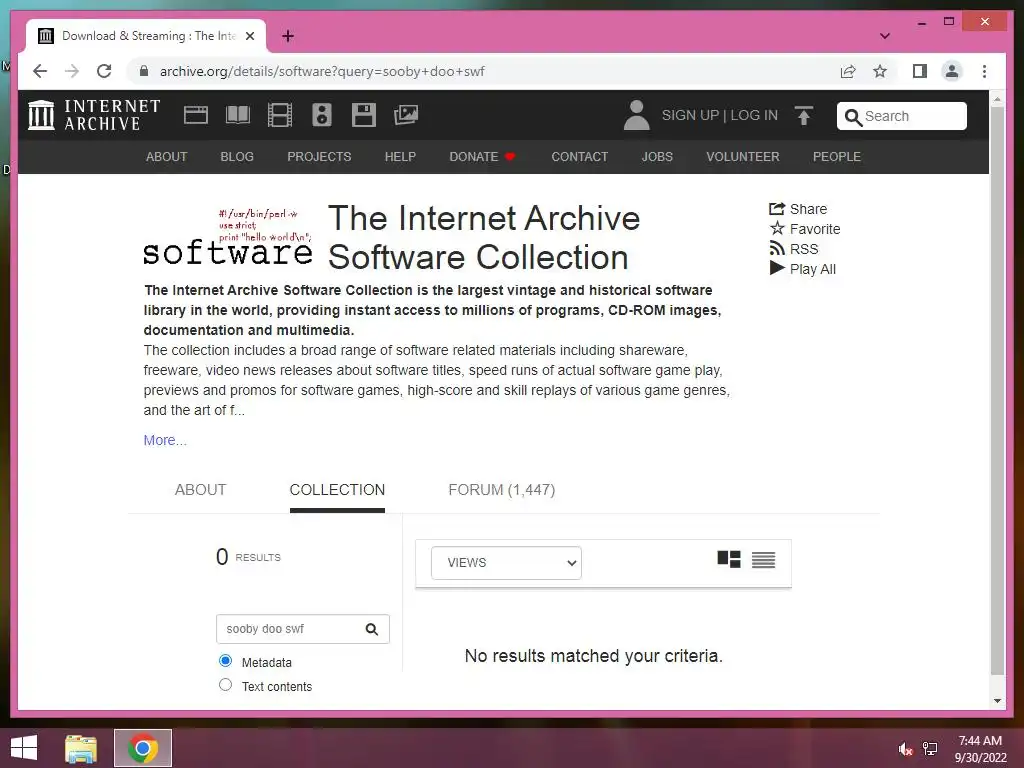Click the scrollbar up arrow
The height and width of the screenshot is (768, 1024).
pyautogui.click(x=997, y=99)
